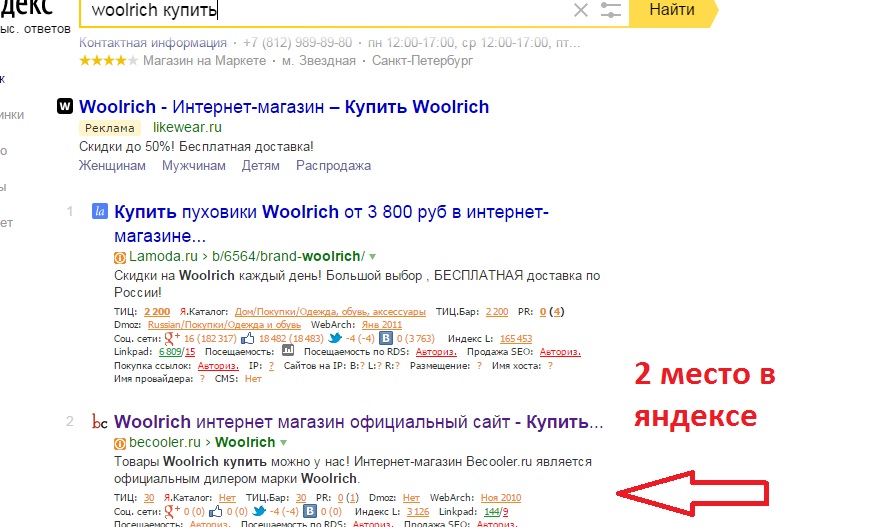Click 'Авториз.' next to Lamoda Продажа SEO

tap(560, 352)
